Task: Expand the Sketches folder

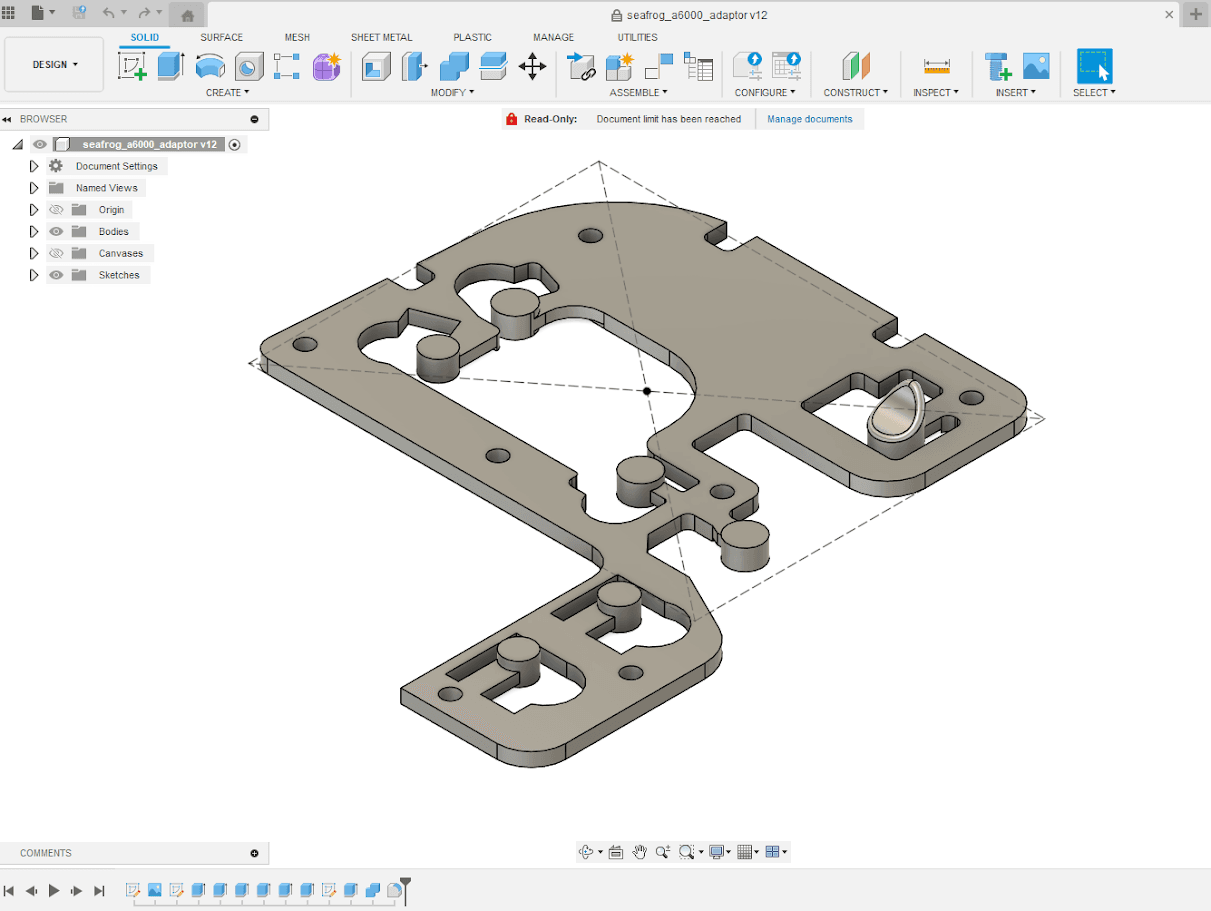Action: 33,275
